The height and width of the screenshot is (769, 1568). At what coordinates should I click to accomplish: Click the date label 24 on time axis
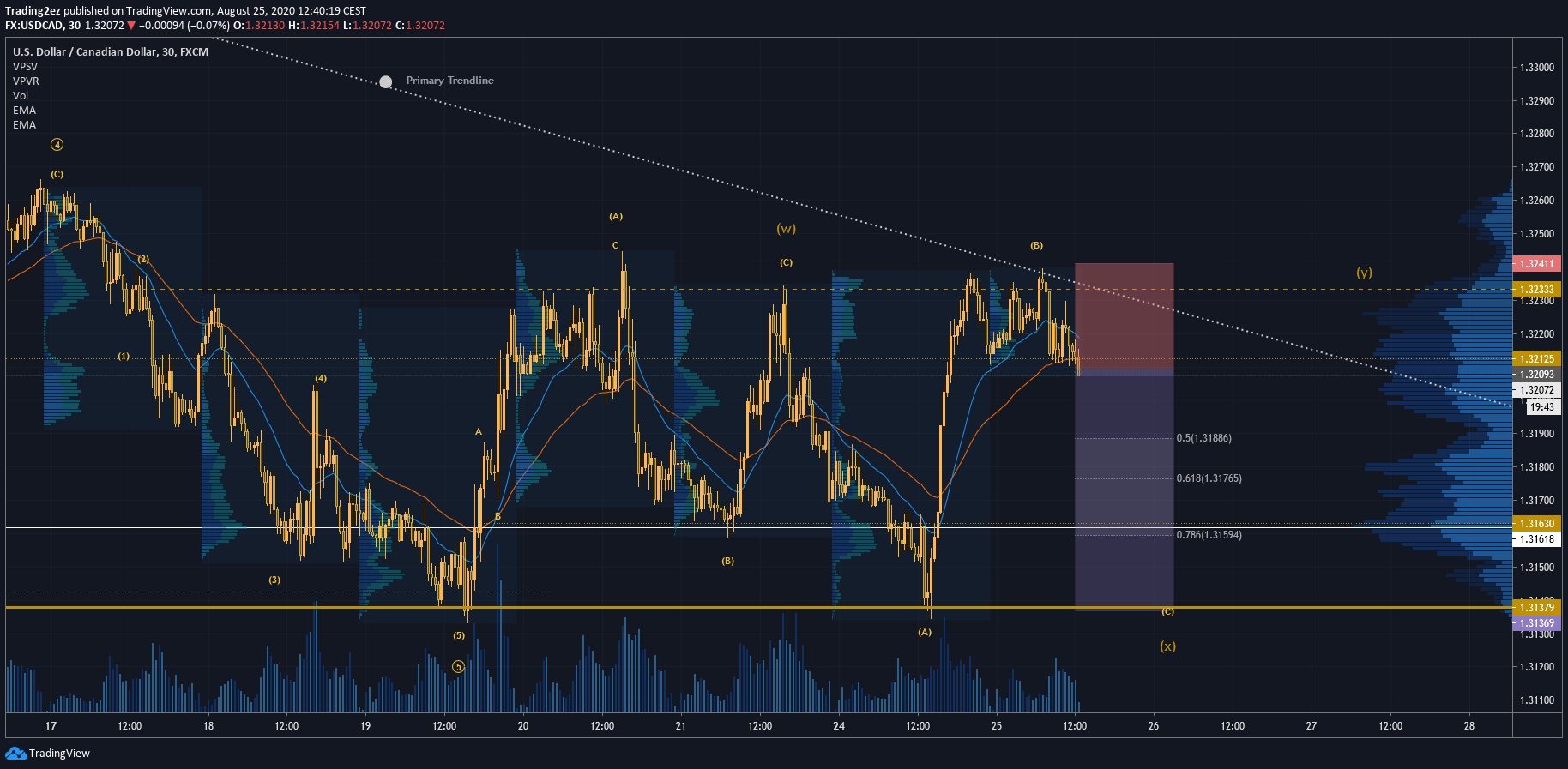pyautogui.click(x=839, y=726)
